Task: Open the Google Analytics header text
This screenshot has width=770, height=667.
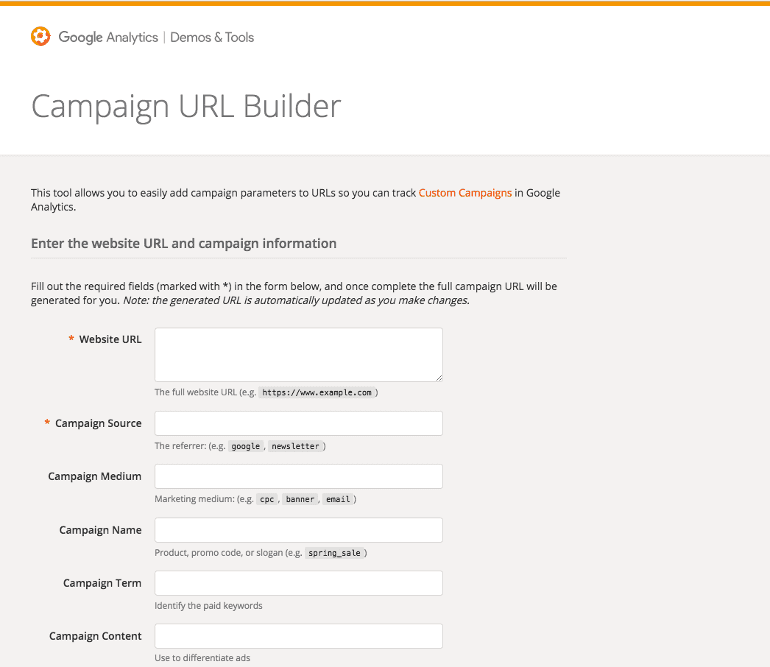Action: 108,37
